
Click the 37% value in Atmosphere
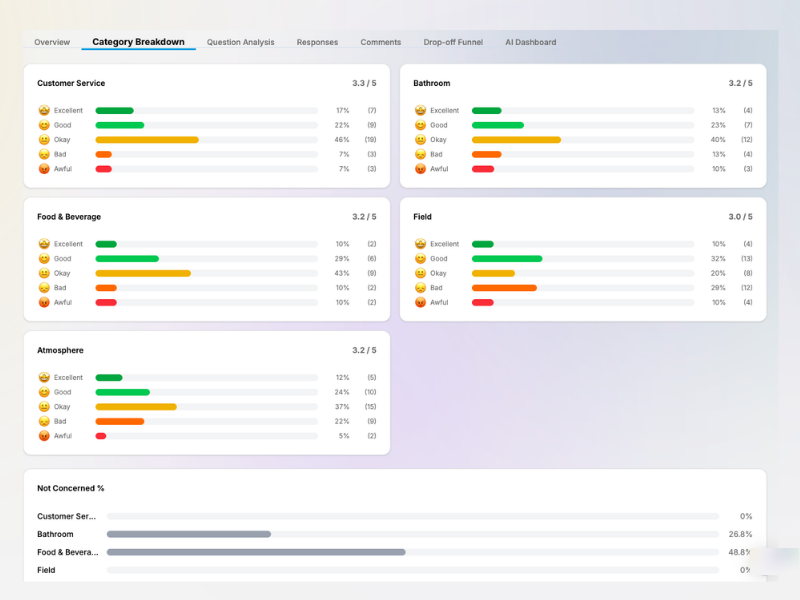(x=342, y=407)
